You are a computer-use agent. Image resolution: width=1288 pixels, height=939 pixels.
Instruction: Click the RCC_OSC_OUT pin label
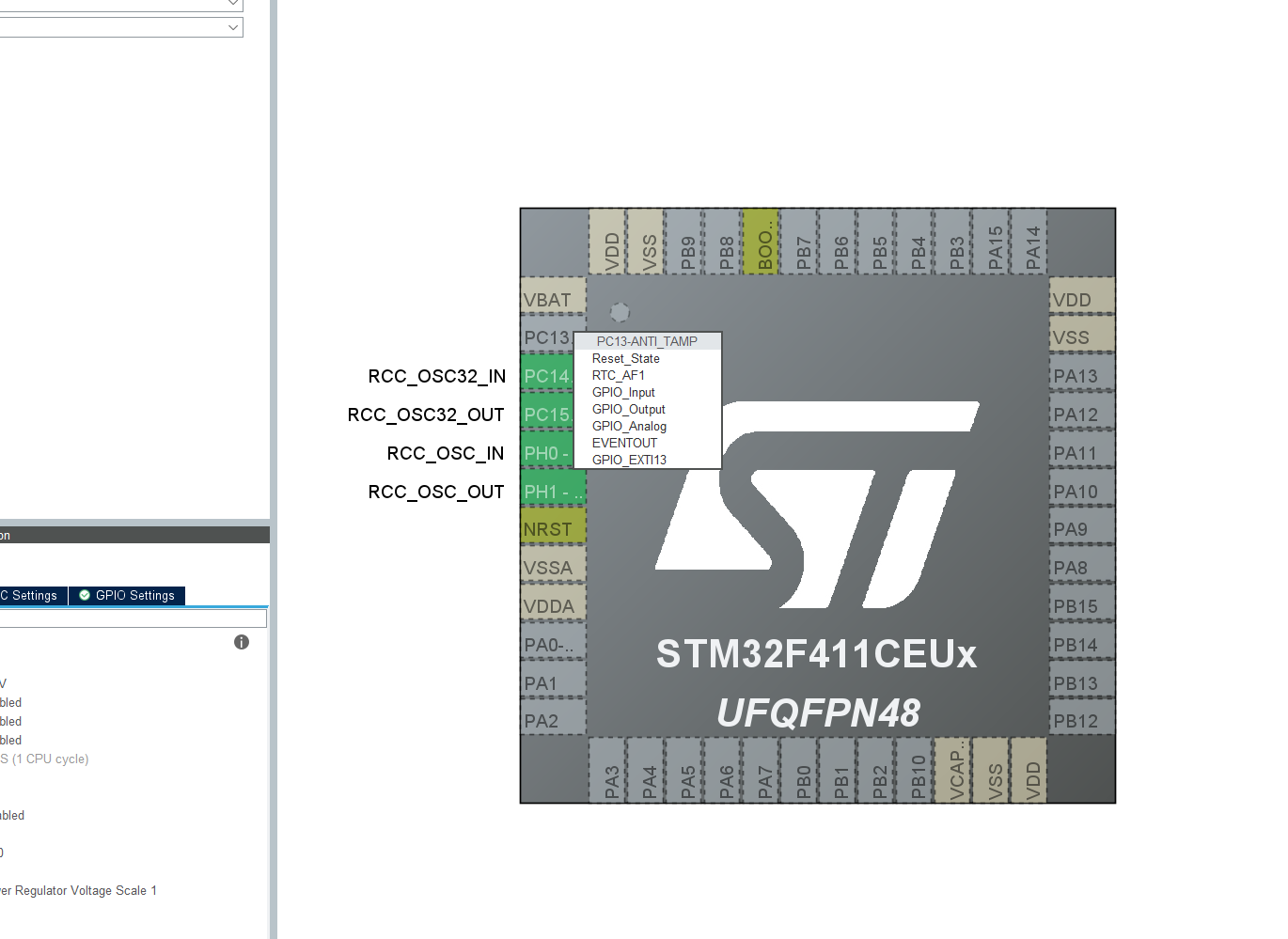pos(436,492)
